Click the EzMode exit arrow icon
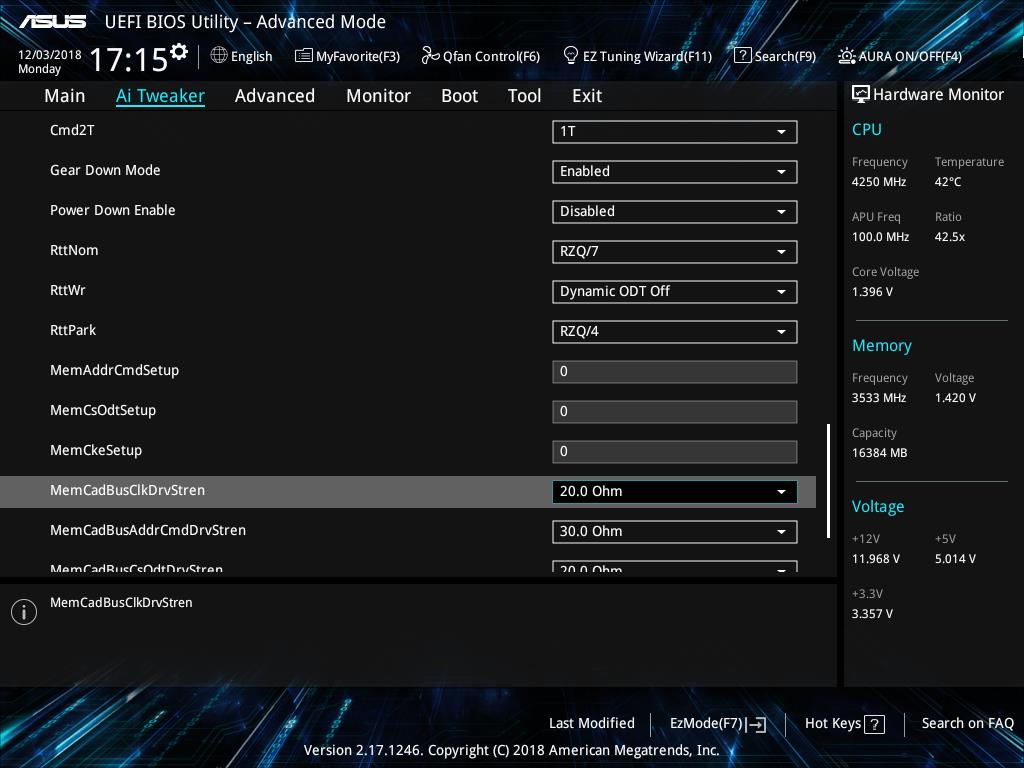 coord(756,724)
